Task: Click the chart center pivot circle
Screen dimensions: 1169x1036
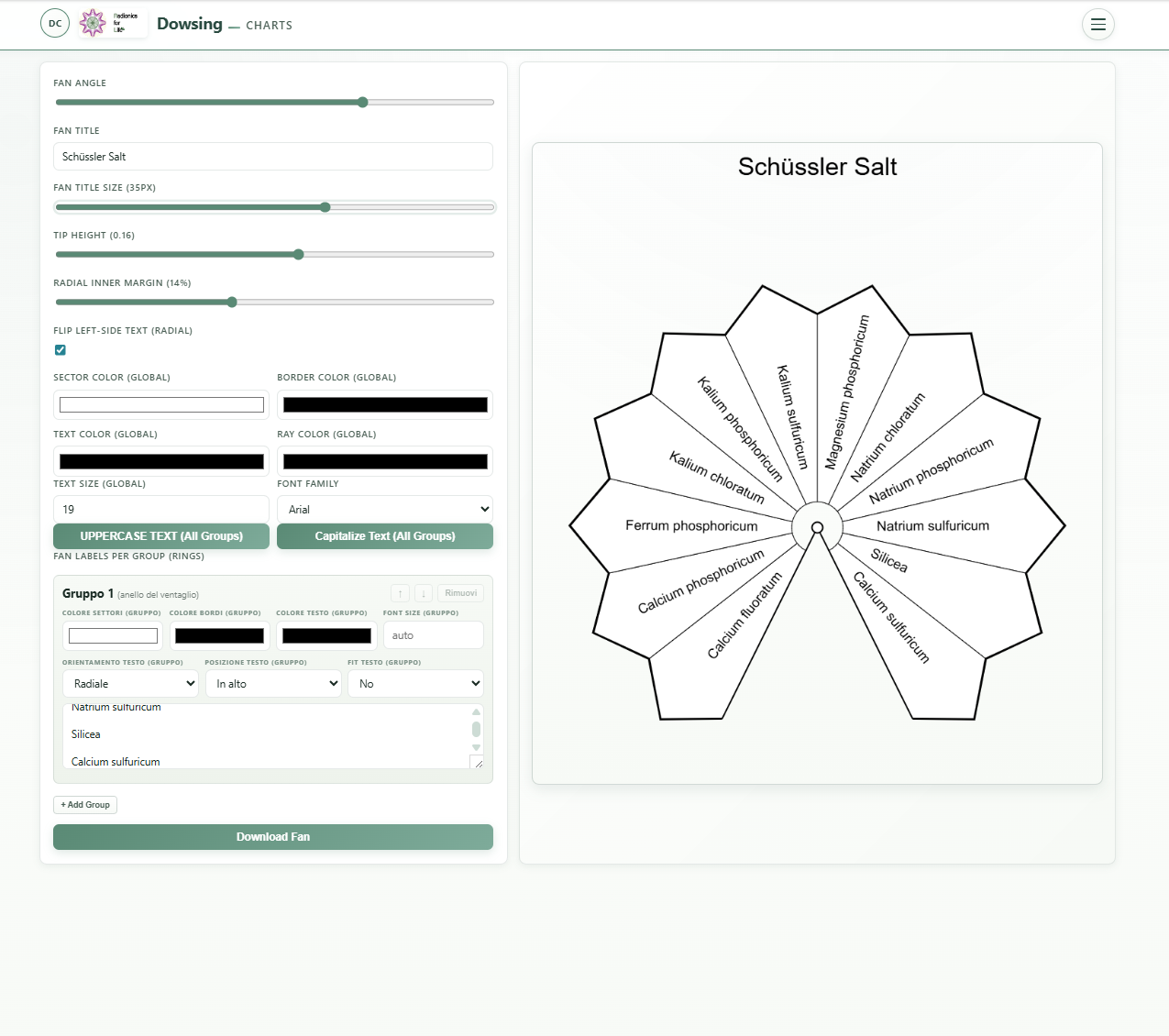Action: [x=818, y=527]
